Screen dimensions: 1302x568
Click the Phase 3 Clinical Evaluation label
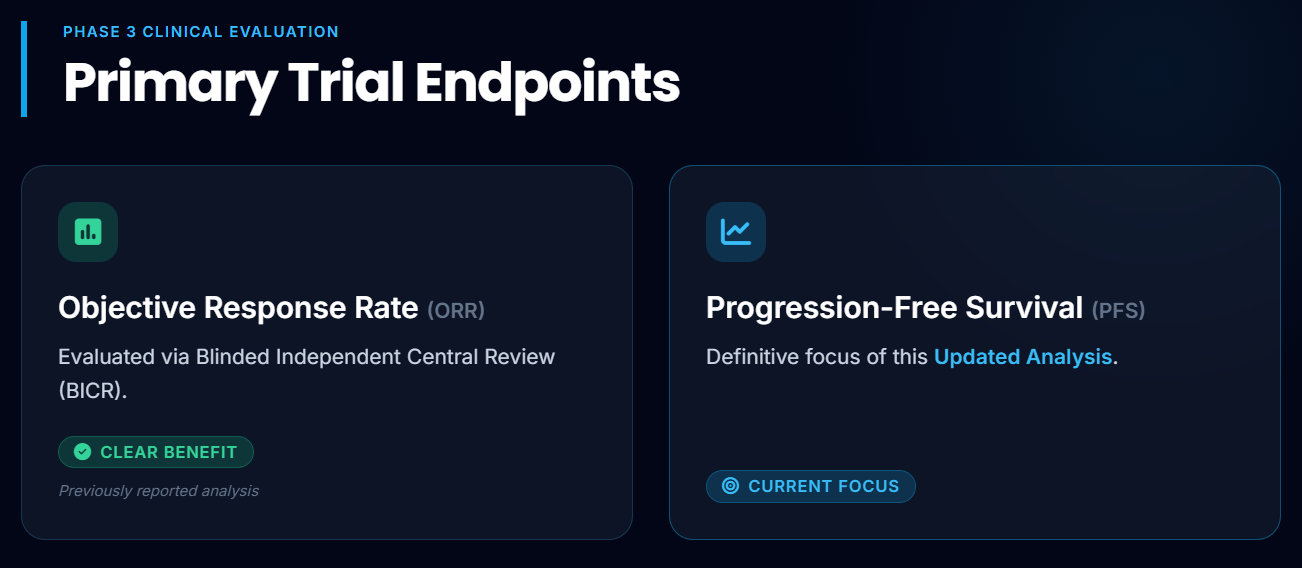tap(201, 32)
